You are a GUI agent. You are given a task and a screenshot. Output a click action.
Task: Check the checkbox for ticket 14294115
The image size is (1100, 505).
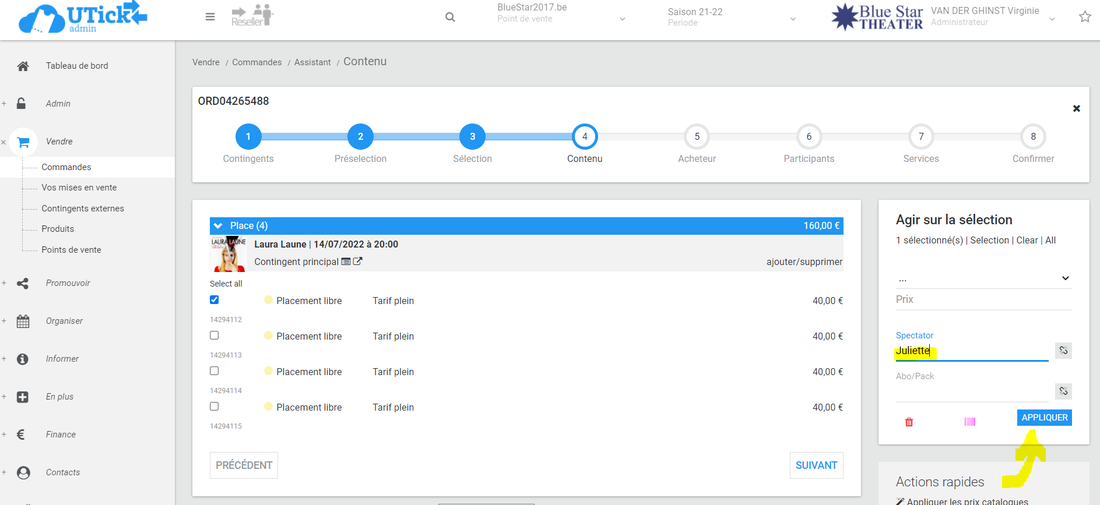[215, 407]
